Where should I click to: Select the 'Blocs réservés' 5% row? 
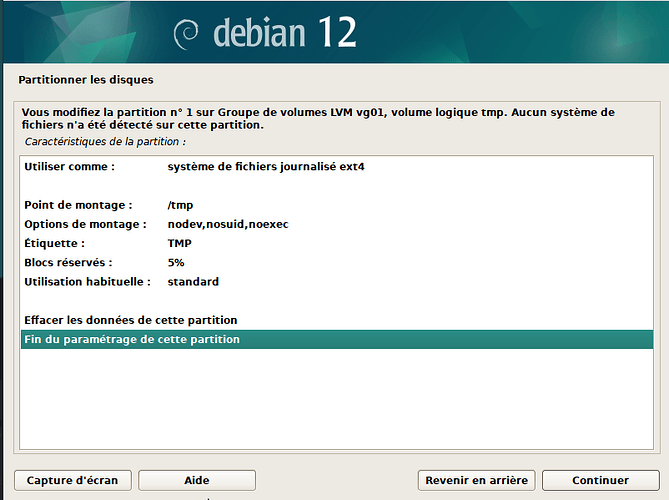point(337,262)
